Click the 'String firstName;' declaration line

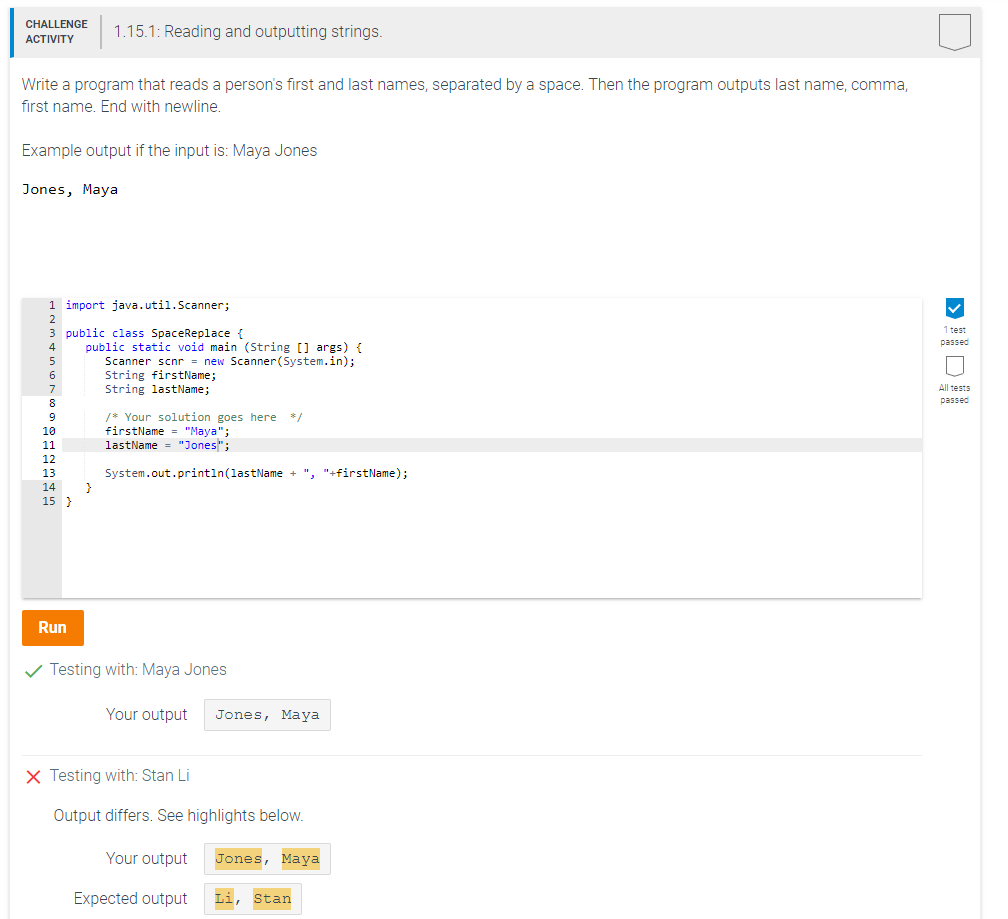(161, 375)
